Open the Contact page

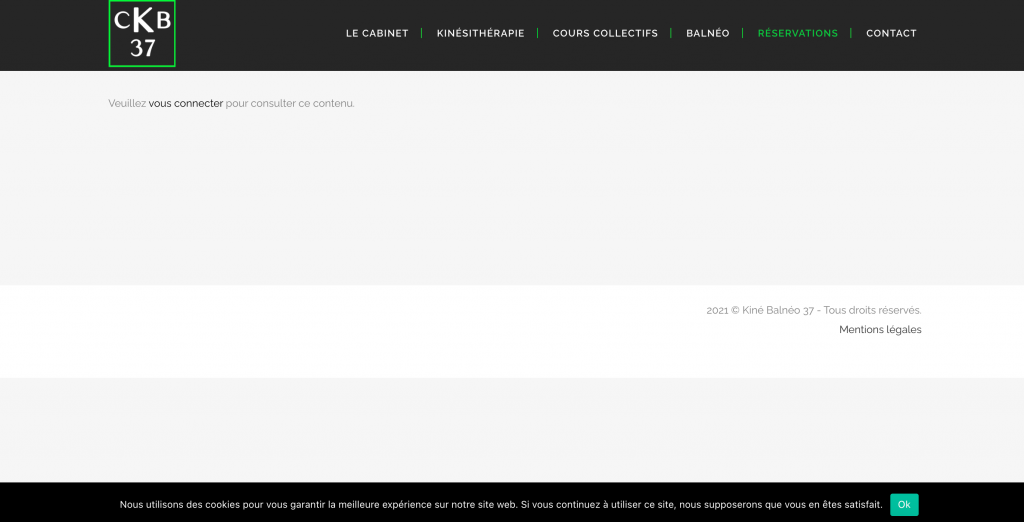pyautogui.click(x=891, y=33)
